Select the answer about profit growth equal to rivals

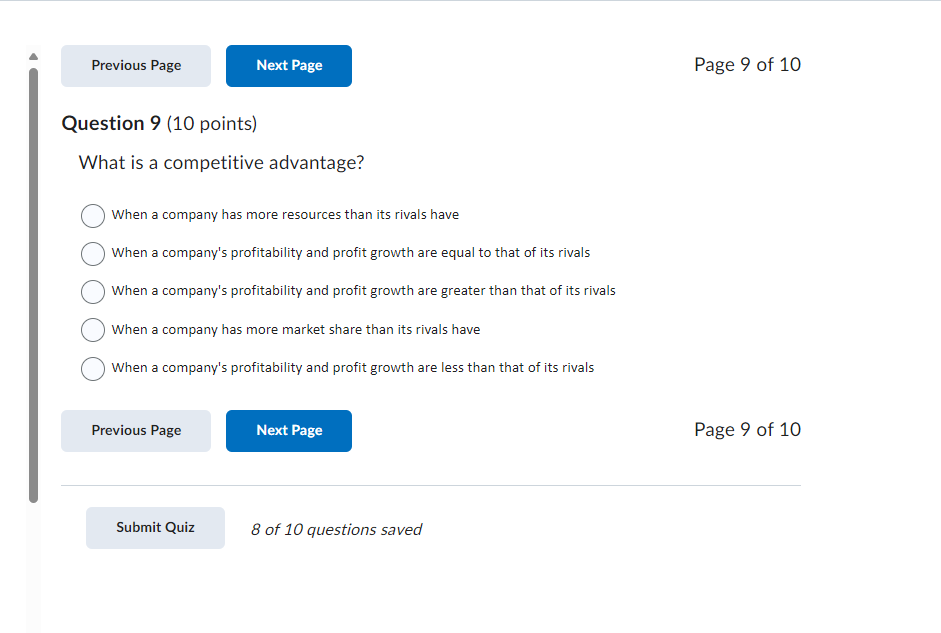coord(92,253)
